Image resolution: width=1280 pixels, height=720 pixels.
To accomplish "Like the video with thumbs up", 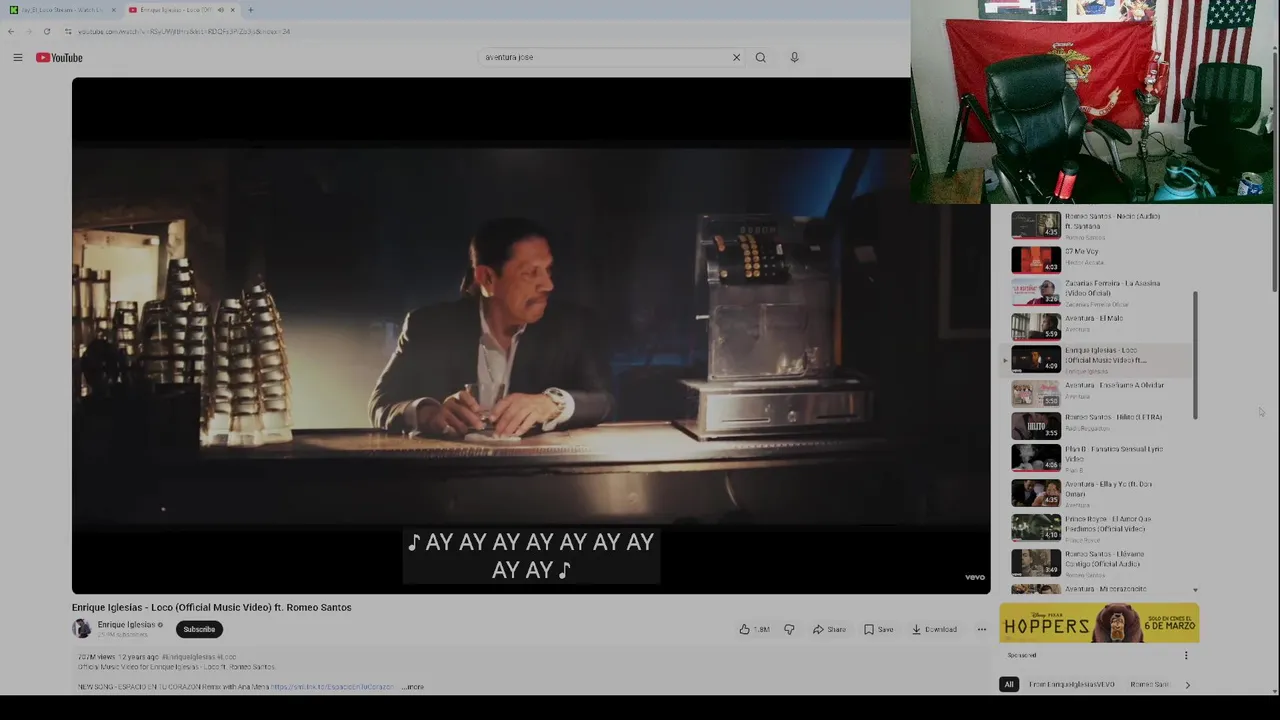I will 754,629.
